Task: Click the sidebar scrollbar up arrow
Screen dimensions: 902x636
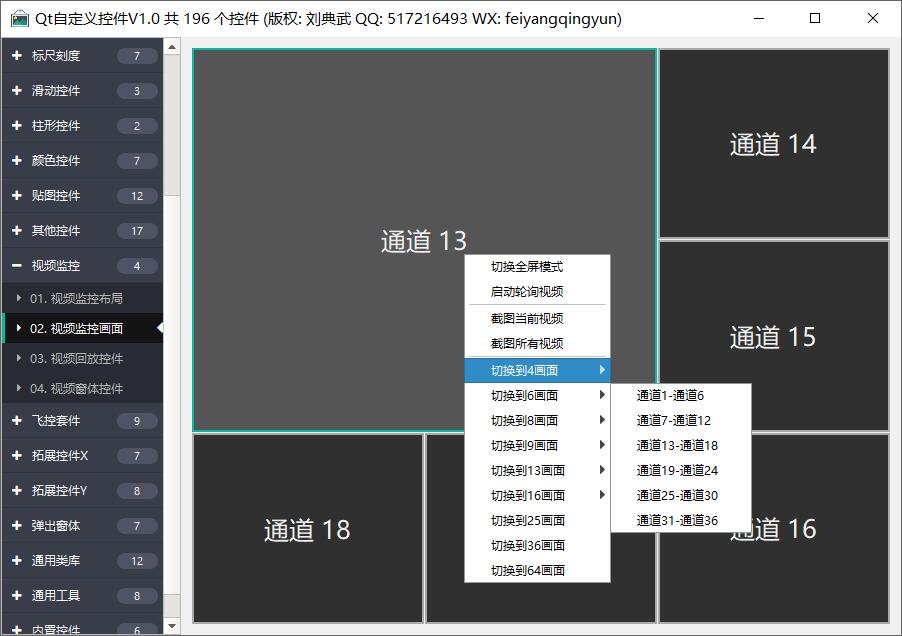Action: pyautogui.click(x=172, y=47)
